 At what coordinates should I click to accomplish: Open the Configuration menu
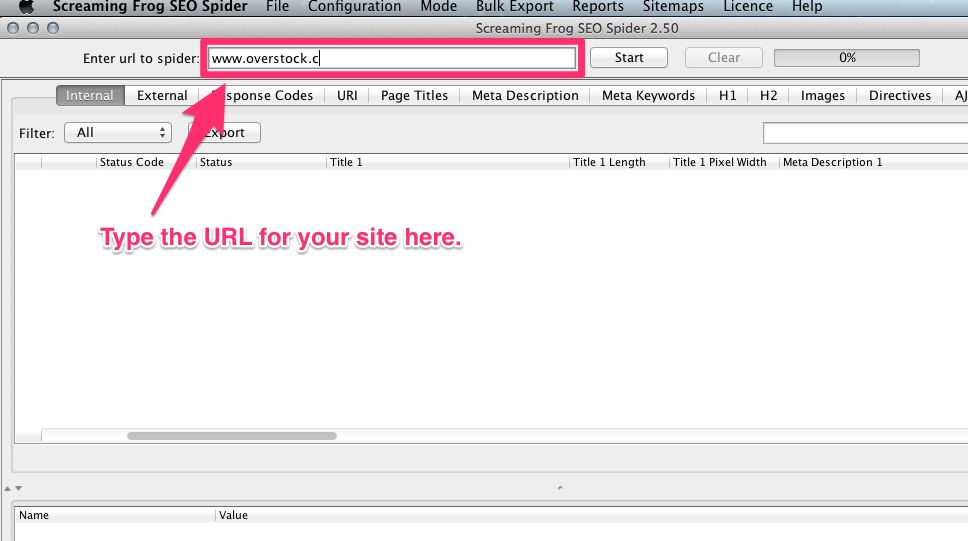pyautogui.click(x=354, y=6)
